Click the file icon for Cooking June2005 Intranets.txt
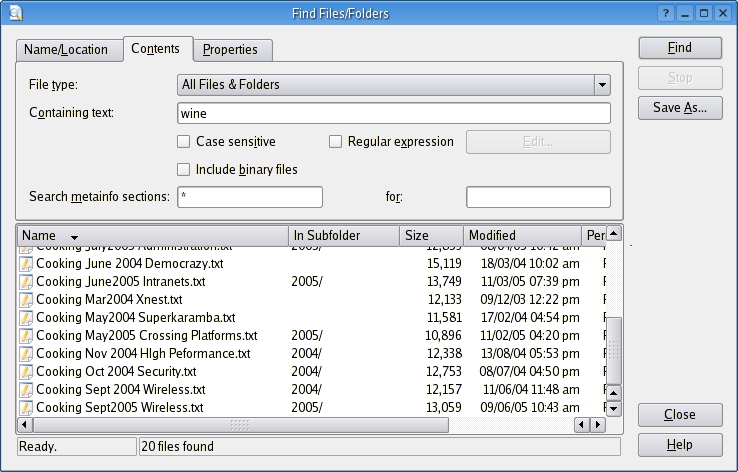738x472 pixels. click(27, 282)
